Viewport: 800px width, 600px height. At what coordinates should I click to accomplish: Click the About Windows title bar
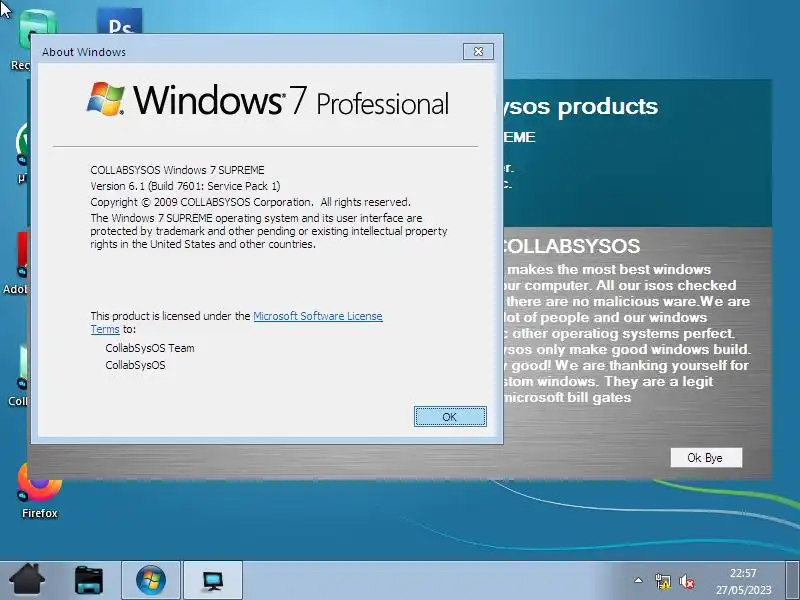click(x=250, y=52)
